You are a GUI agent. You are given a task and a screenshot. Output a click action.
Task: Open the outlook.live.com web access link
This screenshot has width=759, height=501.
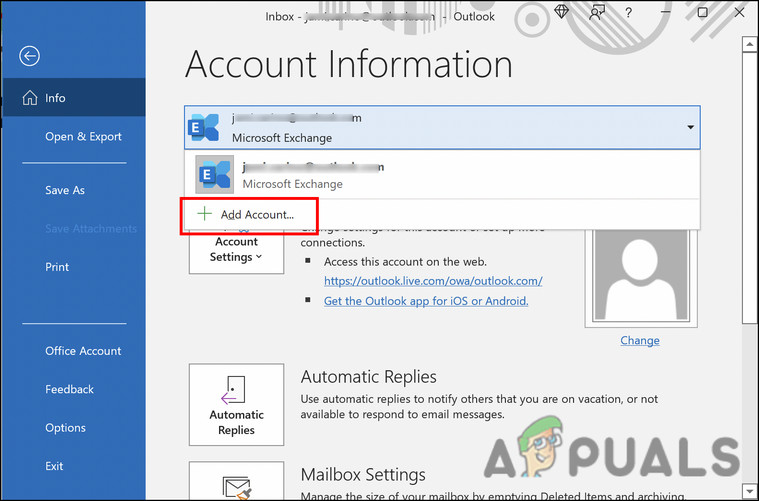point(433,281)
